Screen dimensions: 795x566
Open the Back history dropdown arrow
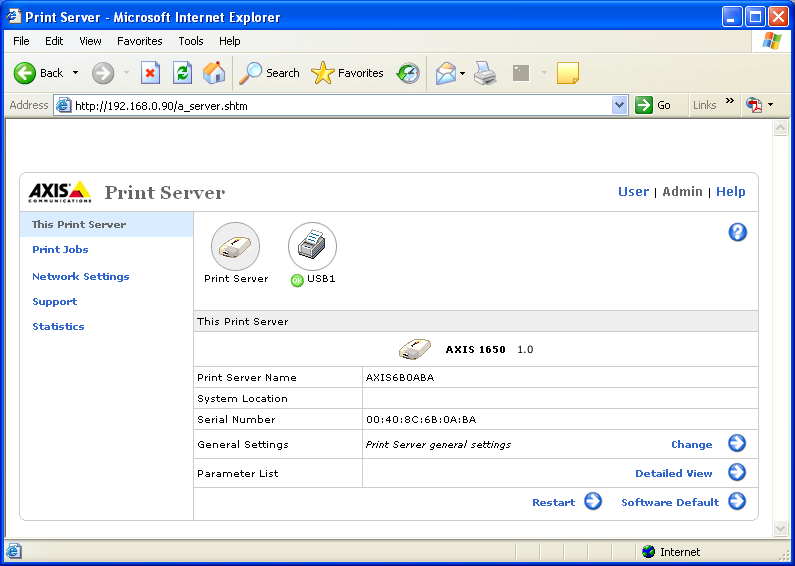click(x=76, y=73)
